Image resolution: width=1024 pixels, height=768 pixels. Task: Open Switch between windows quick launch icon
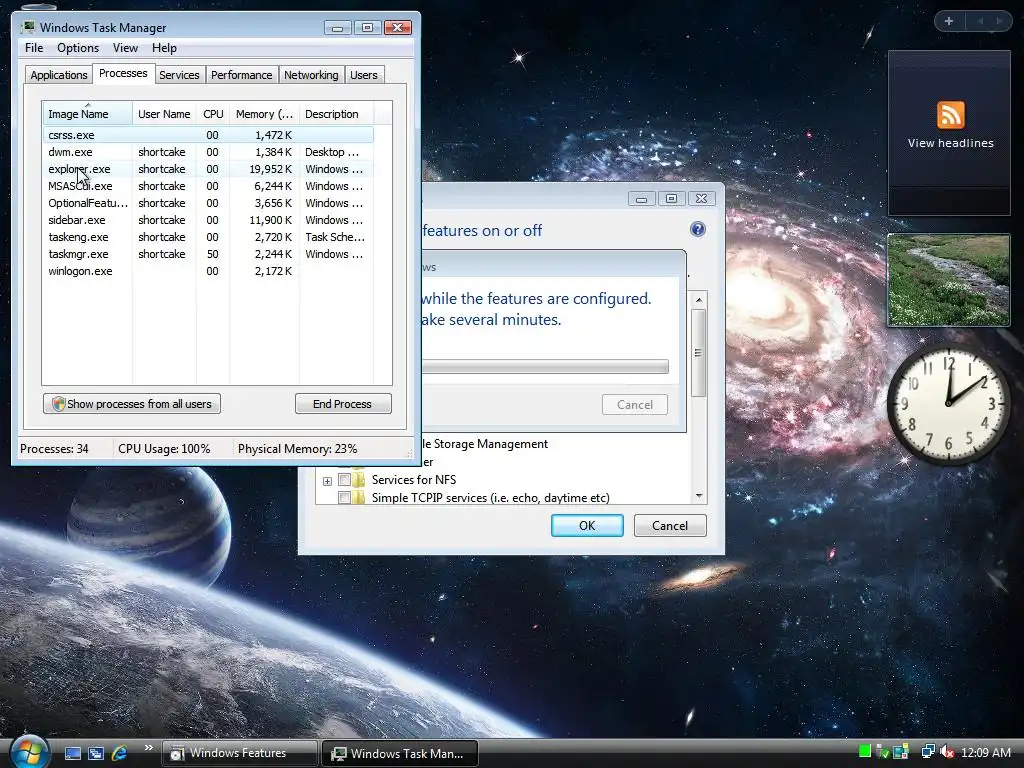96,753
